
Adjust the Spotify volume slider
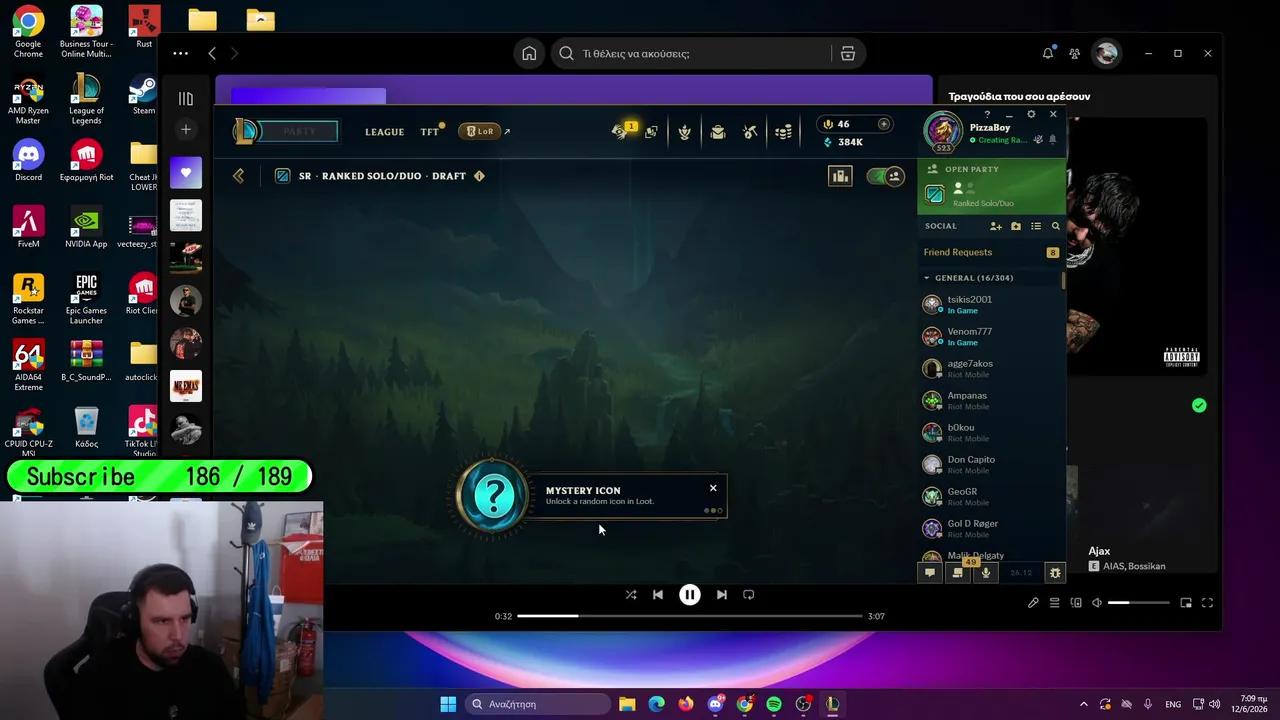pyautogui.click(x=1138, y=603)
